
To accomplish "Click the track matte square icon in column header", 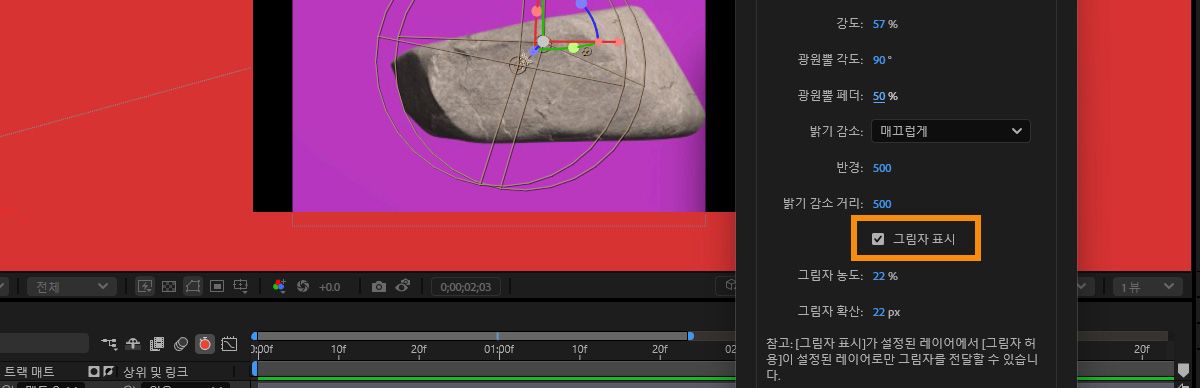I will pos(94,372).
